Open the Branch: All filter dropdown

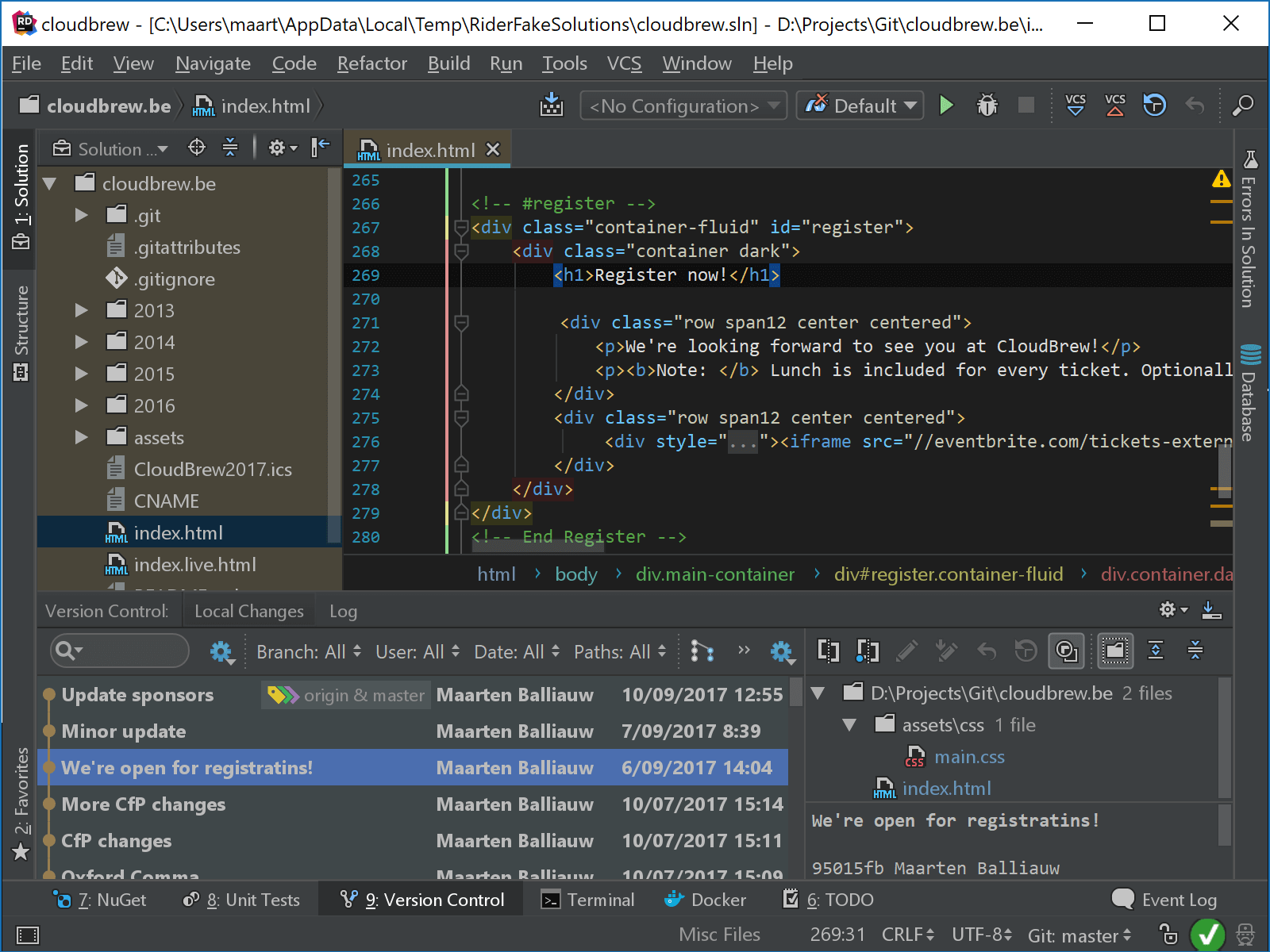[309, 651]
